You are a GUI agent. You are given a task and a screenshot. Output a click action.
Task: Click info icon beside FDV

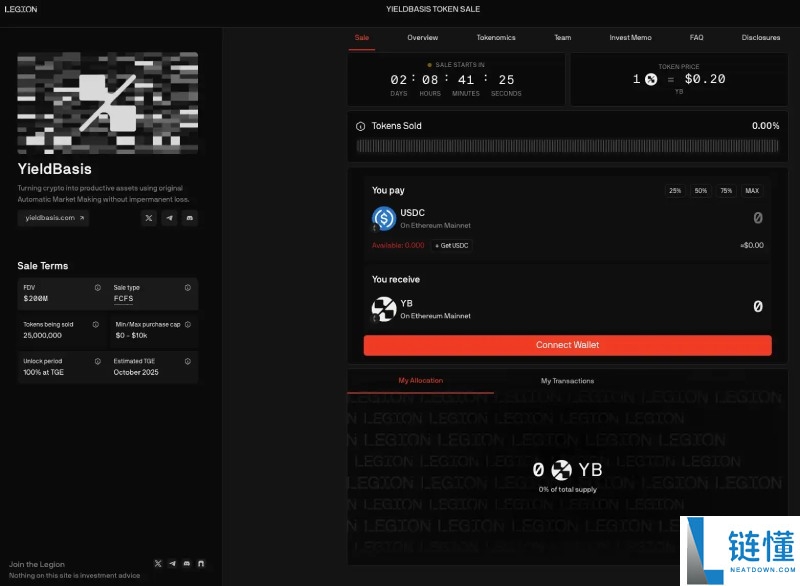97,288
